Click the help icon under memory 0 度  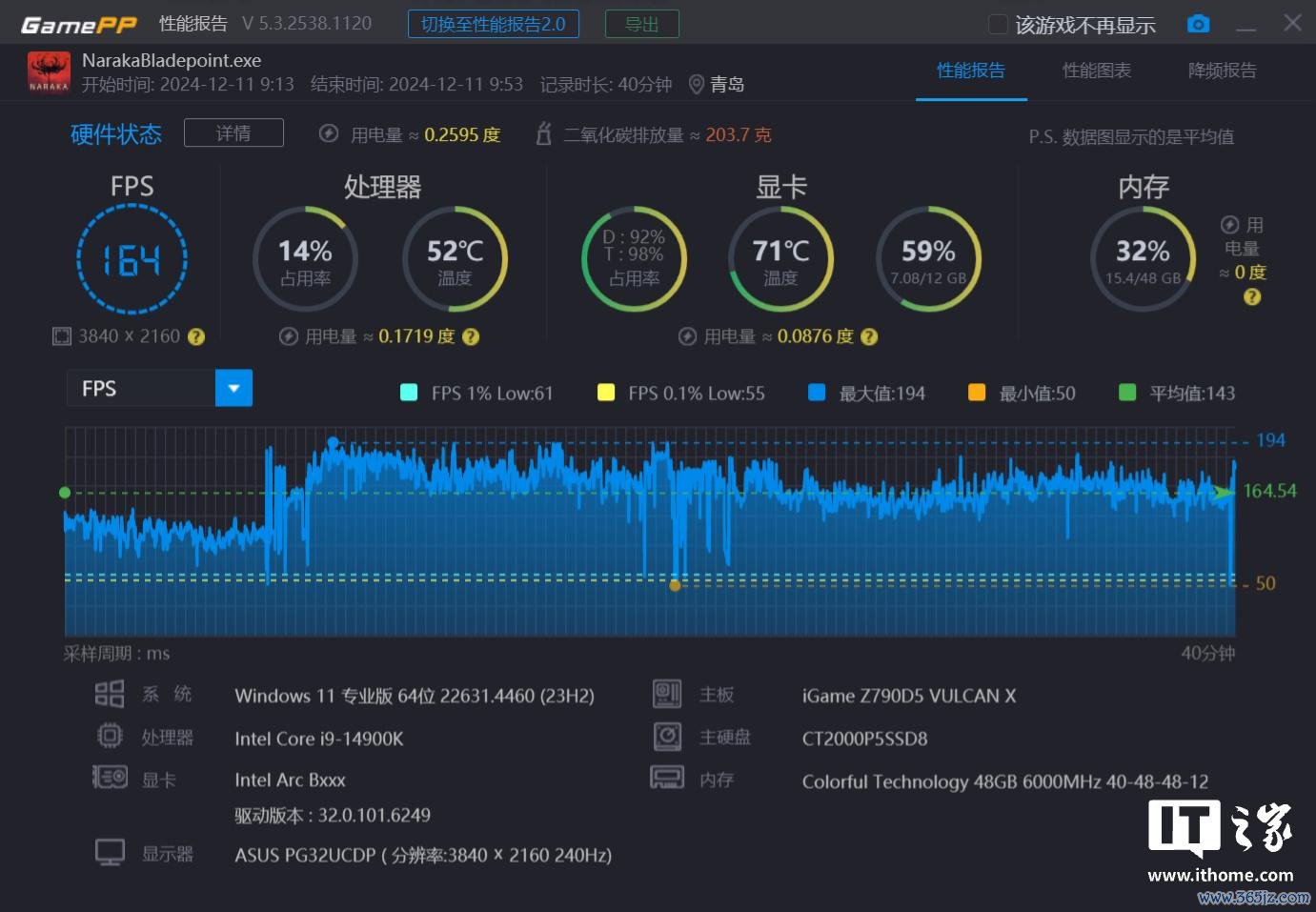pos(1252,297)
